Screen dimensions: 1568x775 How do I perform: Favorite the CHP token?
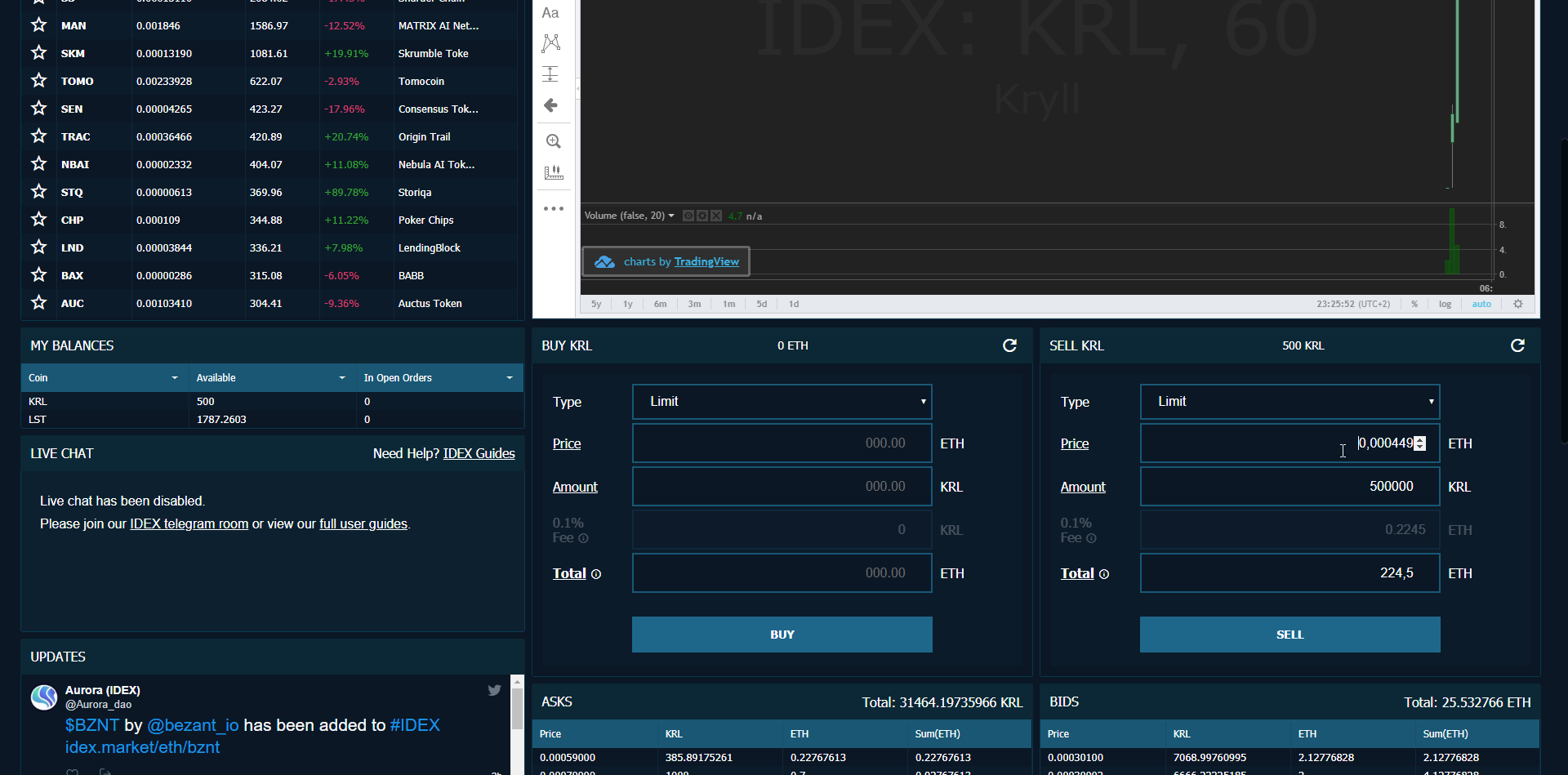click(38, 220)
